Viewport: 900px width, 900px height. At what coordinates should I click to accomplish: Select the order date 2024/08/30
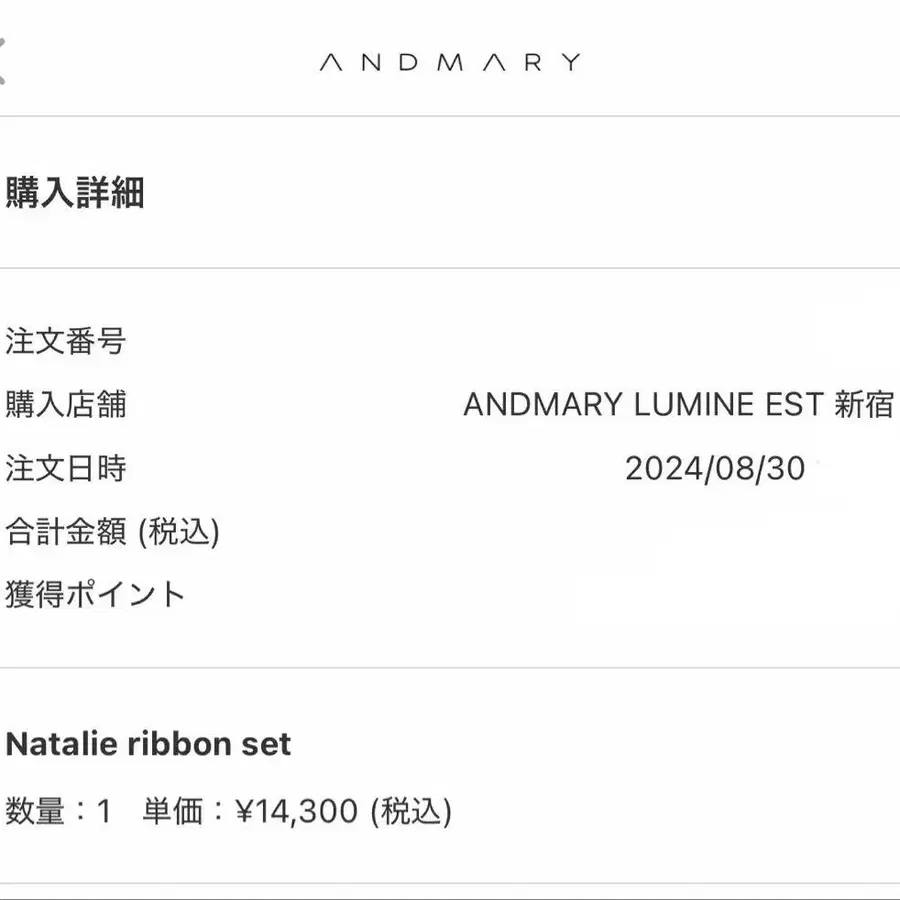(714, 468)
